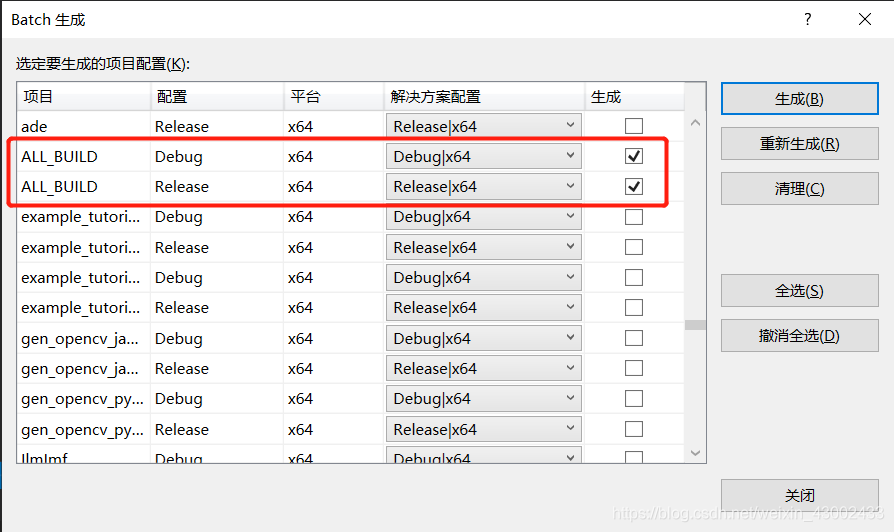Click 'gen_opencv_py...' name in the Release row
Viewport: 894px width, 532px height.
point(82,429)
